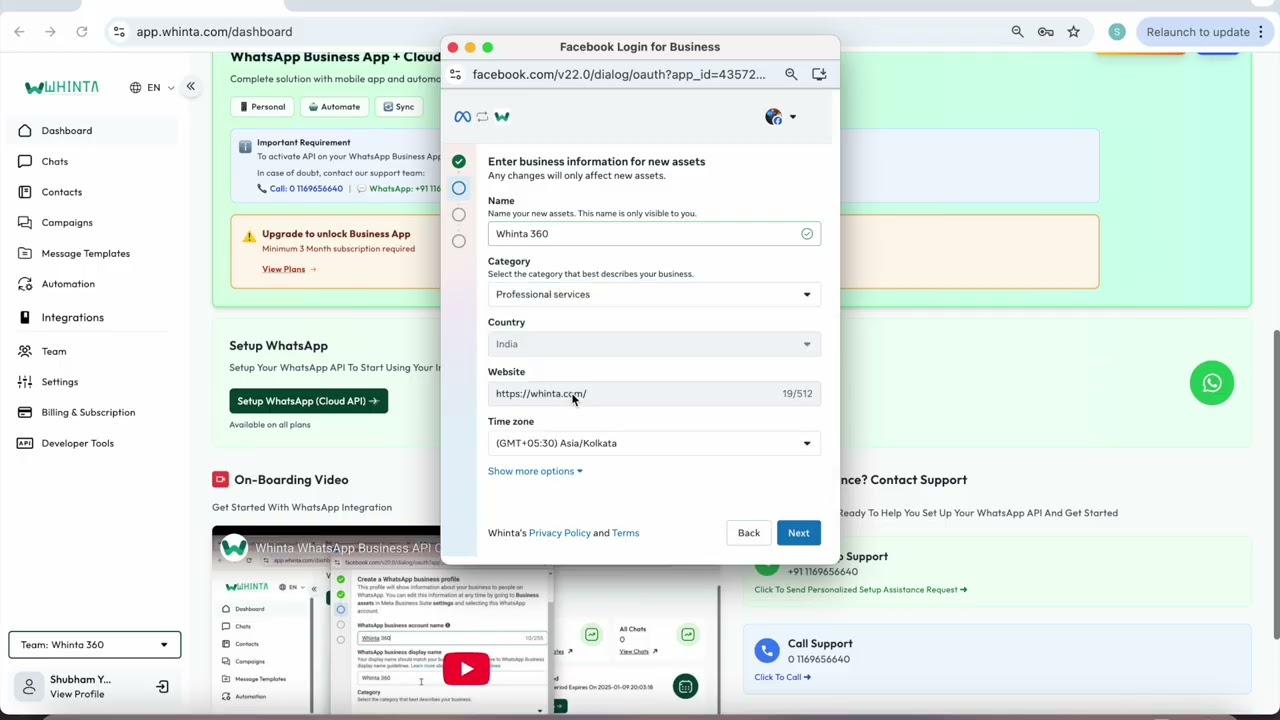
Task: Click the Name field containing Whinta 360
Action: pos(654,234)
